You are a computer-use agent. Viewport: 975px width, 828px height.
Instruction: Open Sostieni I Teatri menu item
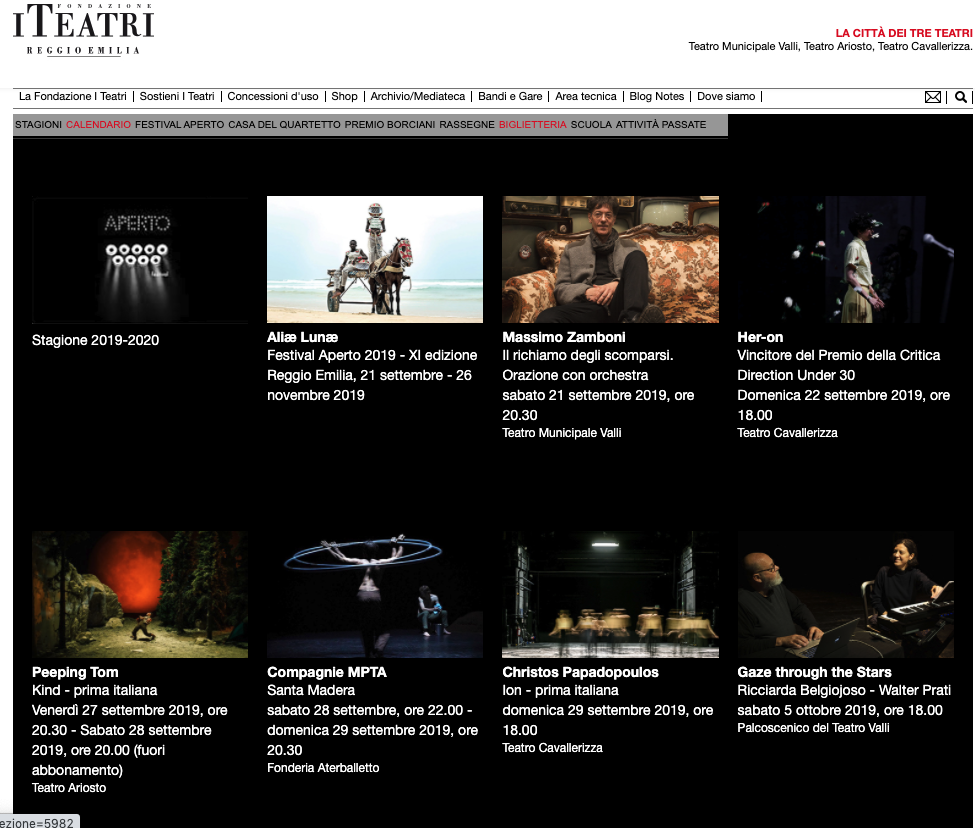click(177, 96)
